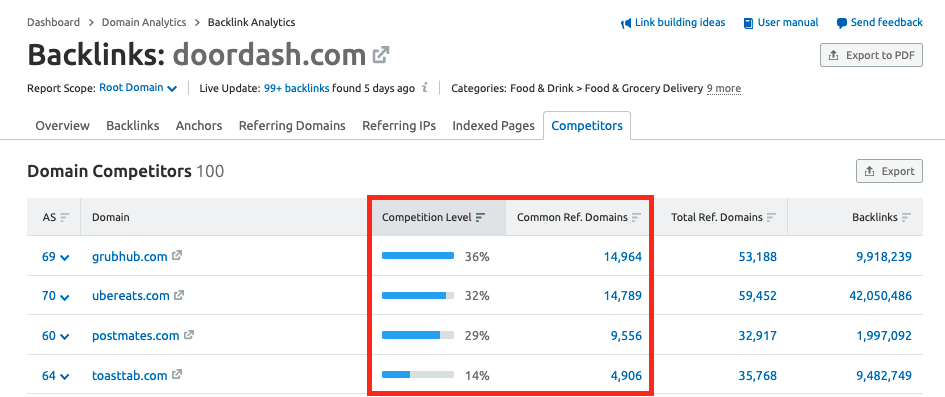945x397 pixels.
Task: Click external link icon next to postmates.com
Action: (189, 335)
